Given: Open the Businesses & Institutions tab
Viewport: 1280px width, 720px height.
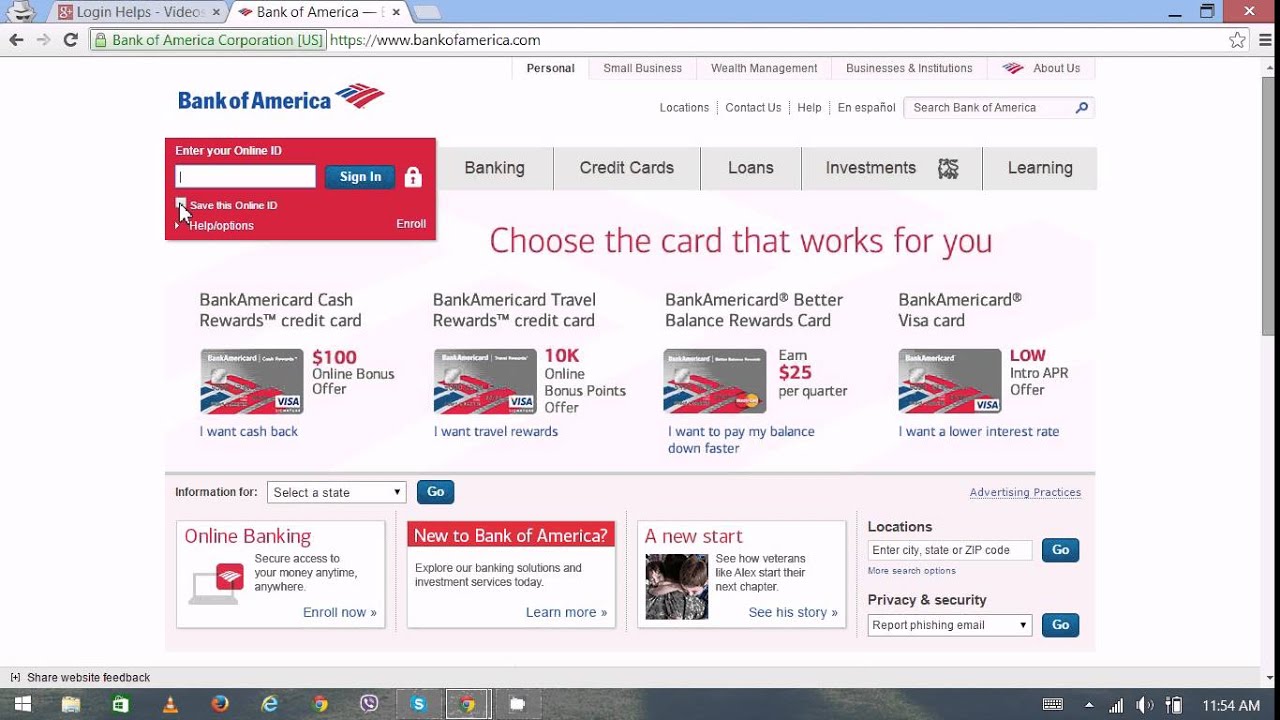Looking at the screenshot, I should point(909,69).
